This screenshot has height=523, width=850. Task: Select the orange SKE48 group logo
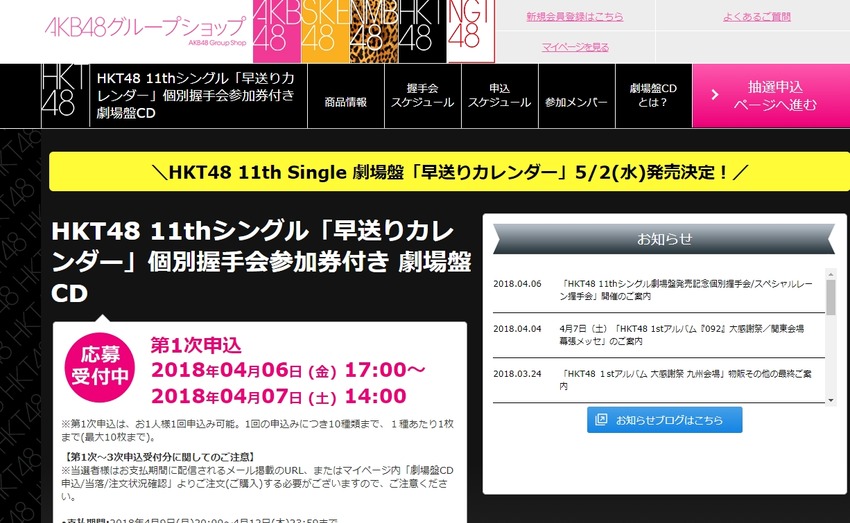(x=325, y=31)
